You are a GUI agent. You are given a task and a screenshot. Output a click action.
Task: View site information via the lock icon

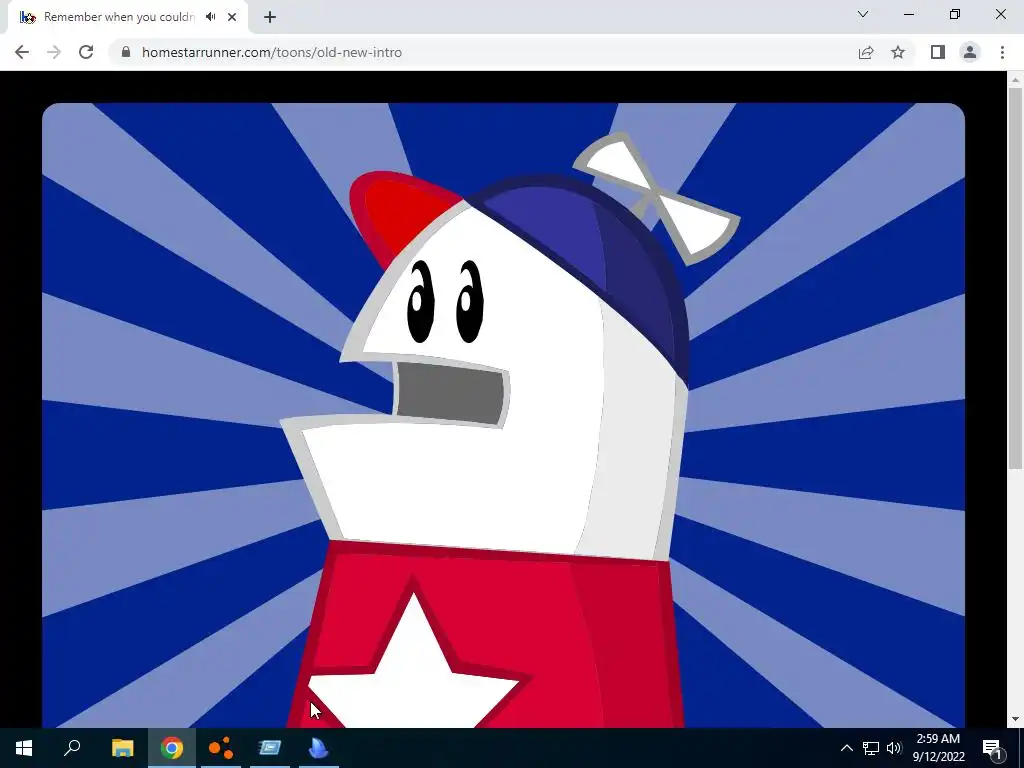click(126, 52)
